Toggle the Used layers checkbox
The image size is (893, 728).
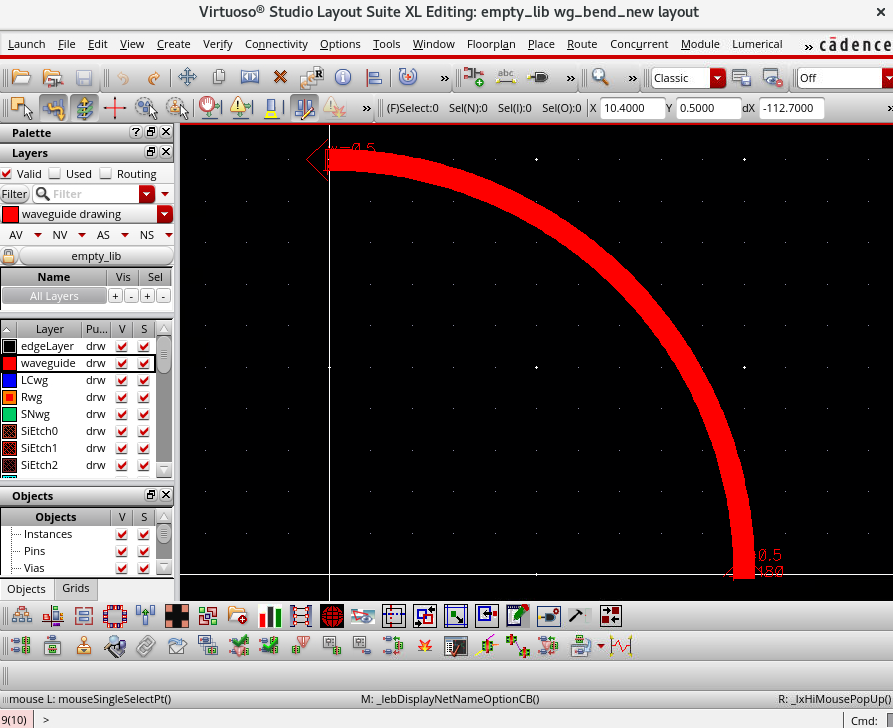55,173
